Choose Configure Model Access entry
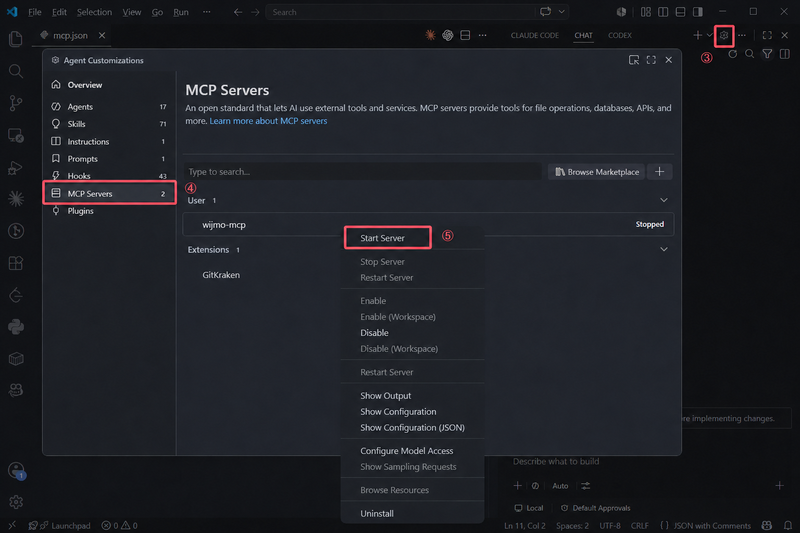800x533 pixels. tap(407, 451)
